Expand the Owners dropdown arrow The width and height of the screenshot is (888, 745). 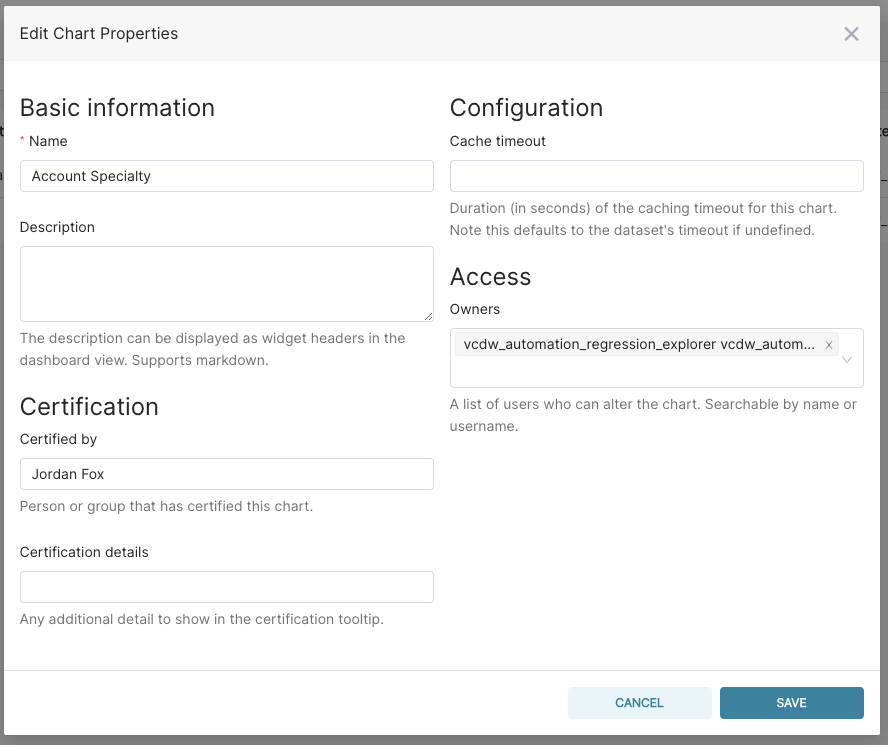pos(847,359)
